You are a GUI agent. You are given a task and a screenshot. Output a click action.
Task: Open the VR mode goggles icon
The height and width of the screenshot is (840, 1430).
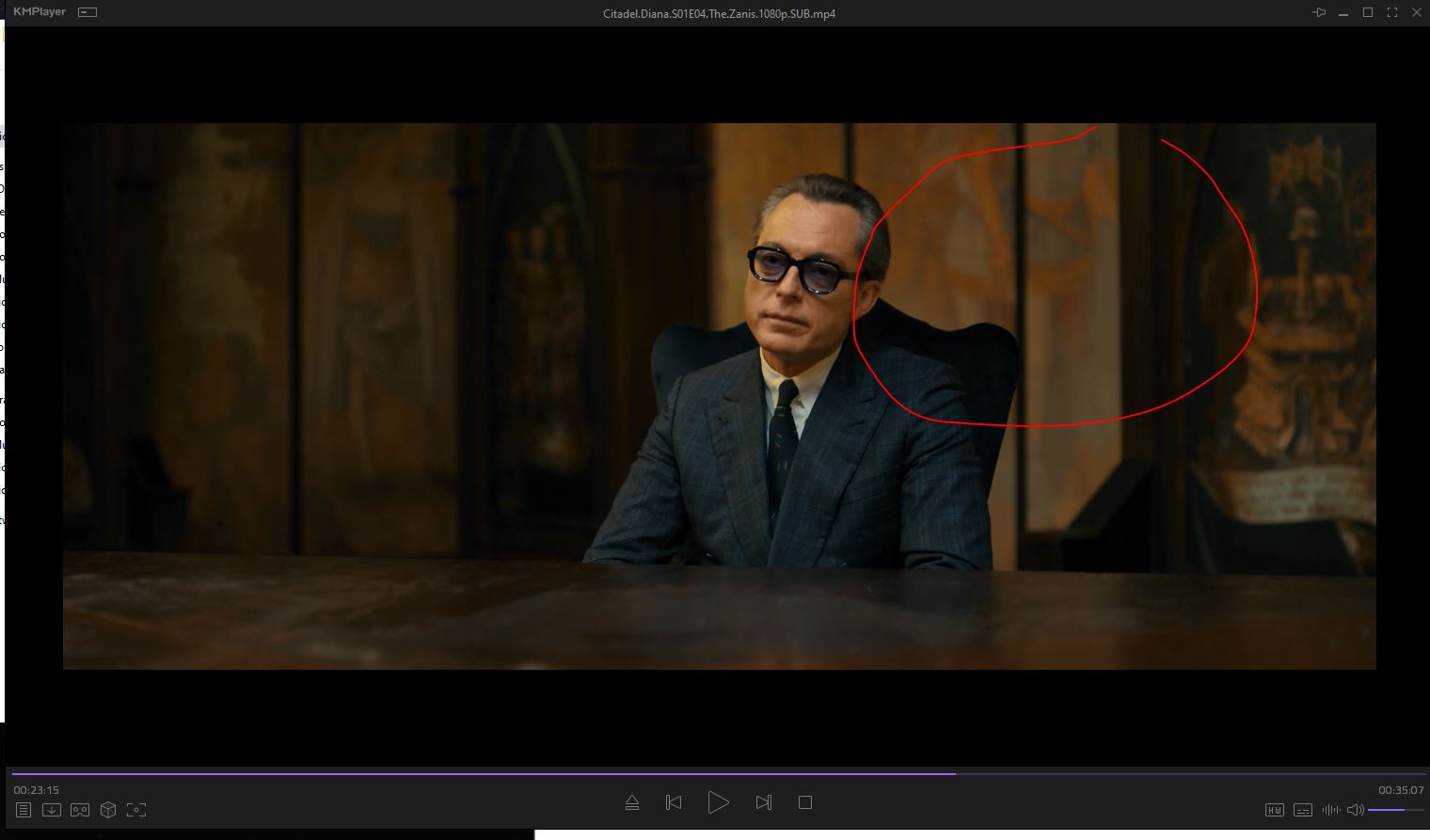tap(80, 810)
